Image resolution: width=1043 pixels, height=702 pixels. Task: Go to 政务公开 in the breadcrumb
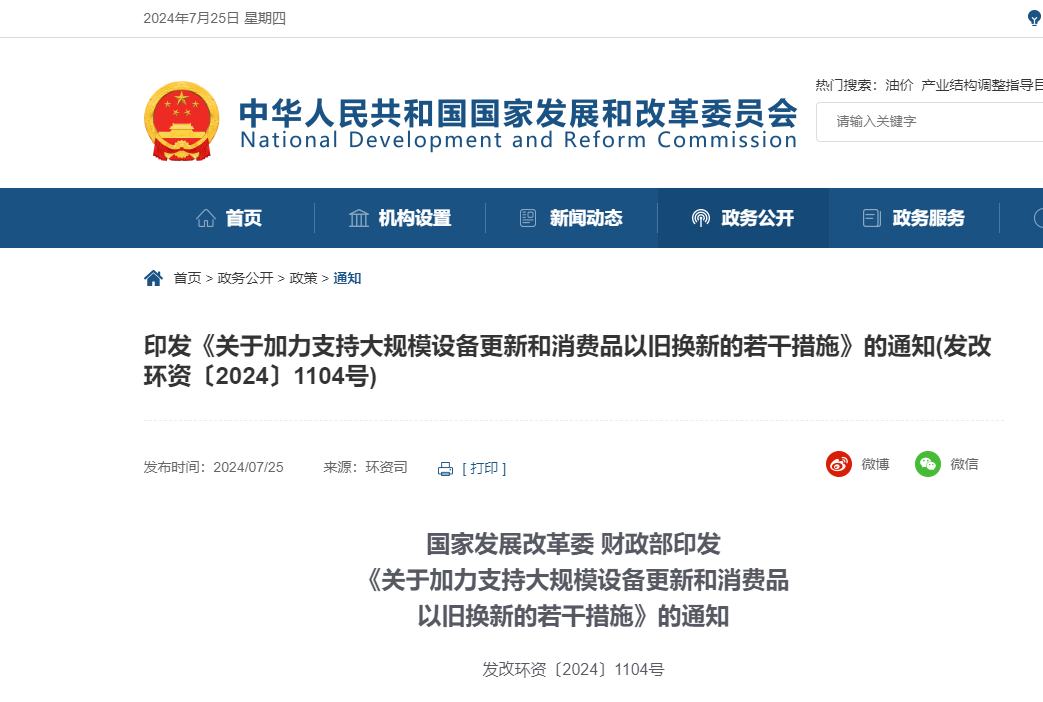pyautogui.click(x=245, y=278)
